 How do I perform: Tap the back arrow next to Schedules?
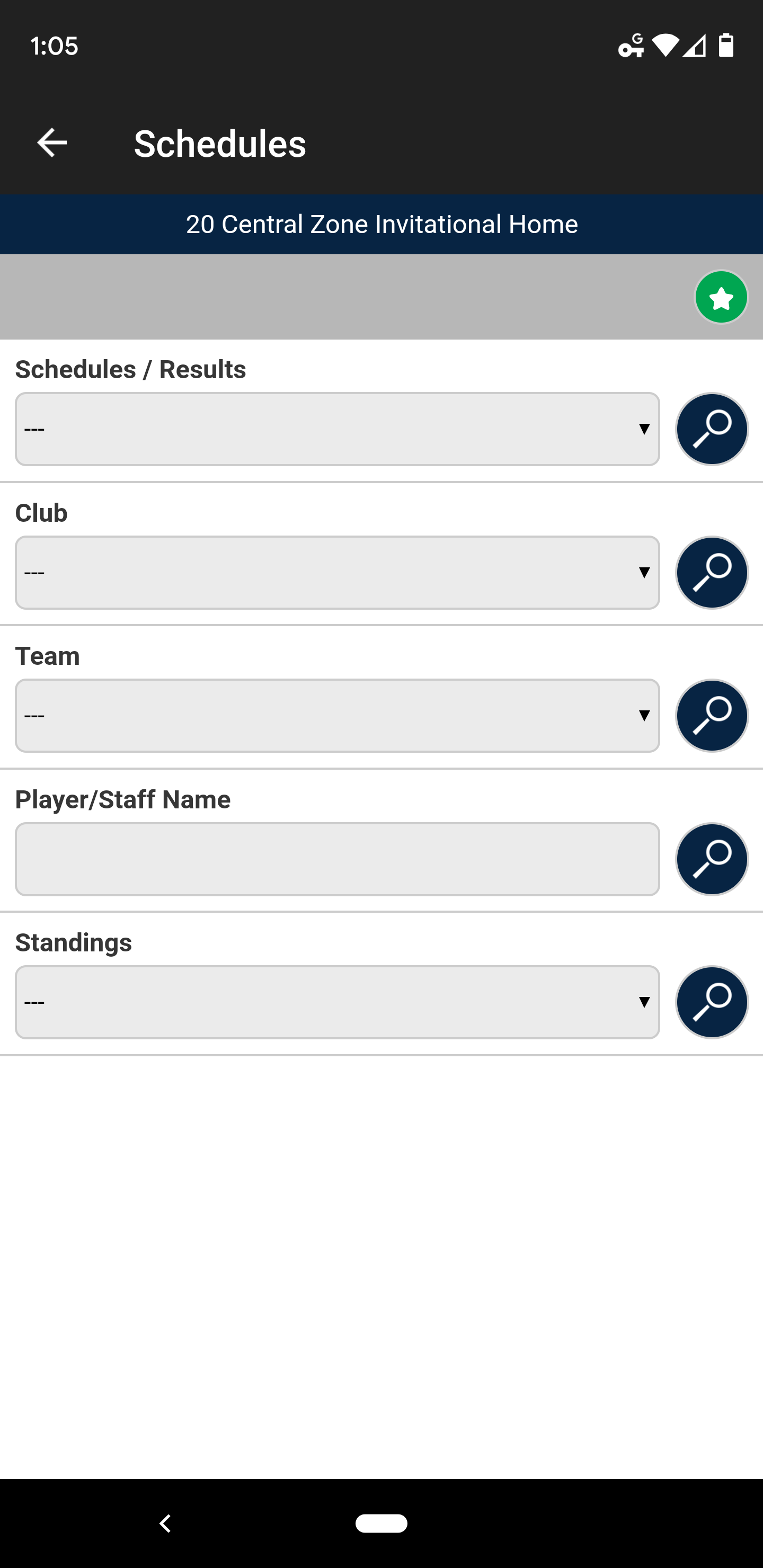[x=52, y=143]
